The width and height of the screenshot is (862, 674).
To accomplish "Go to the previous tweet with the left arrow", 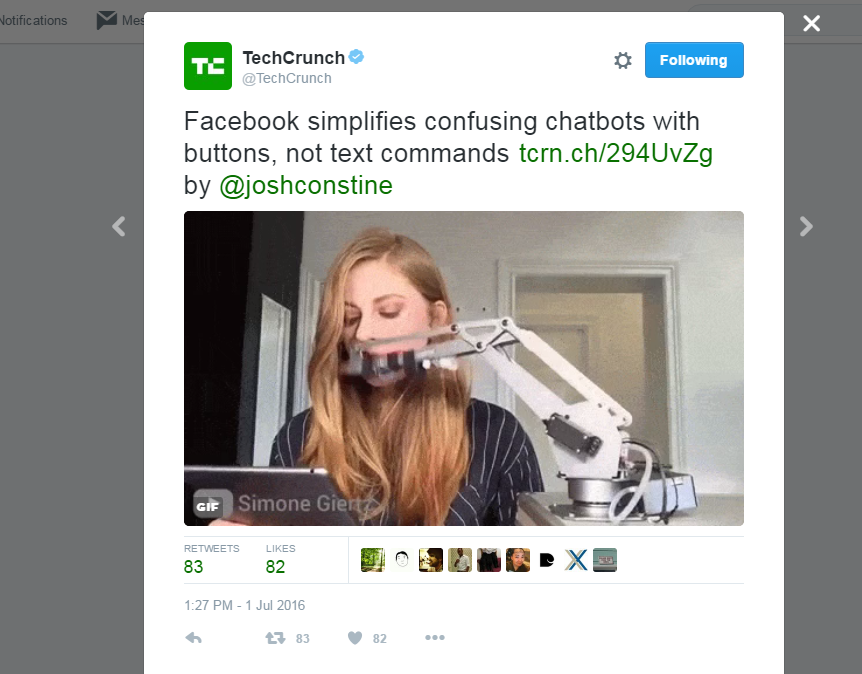I will coord(119,226).
